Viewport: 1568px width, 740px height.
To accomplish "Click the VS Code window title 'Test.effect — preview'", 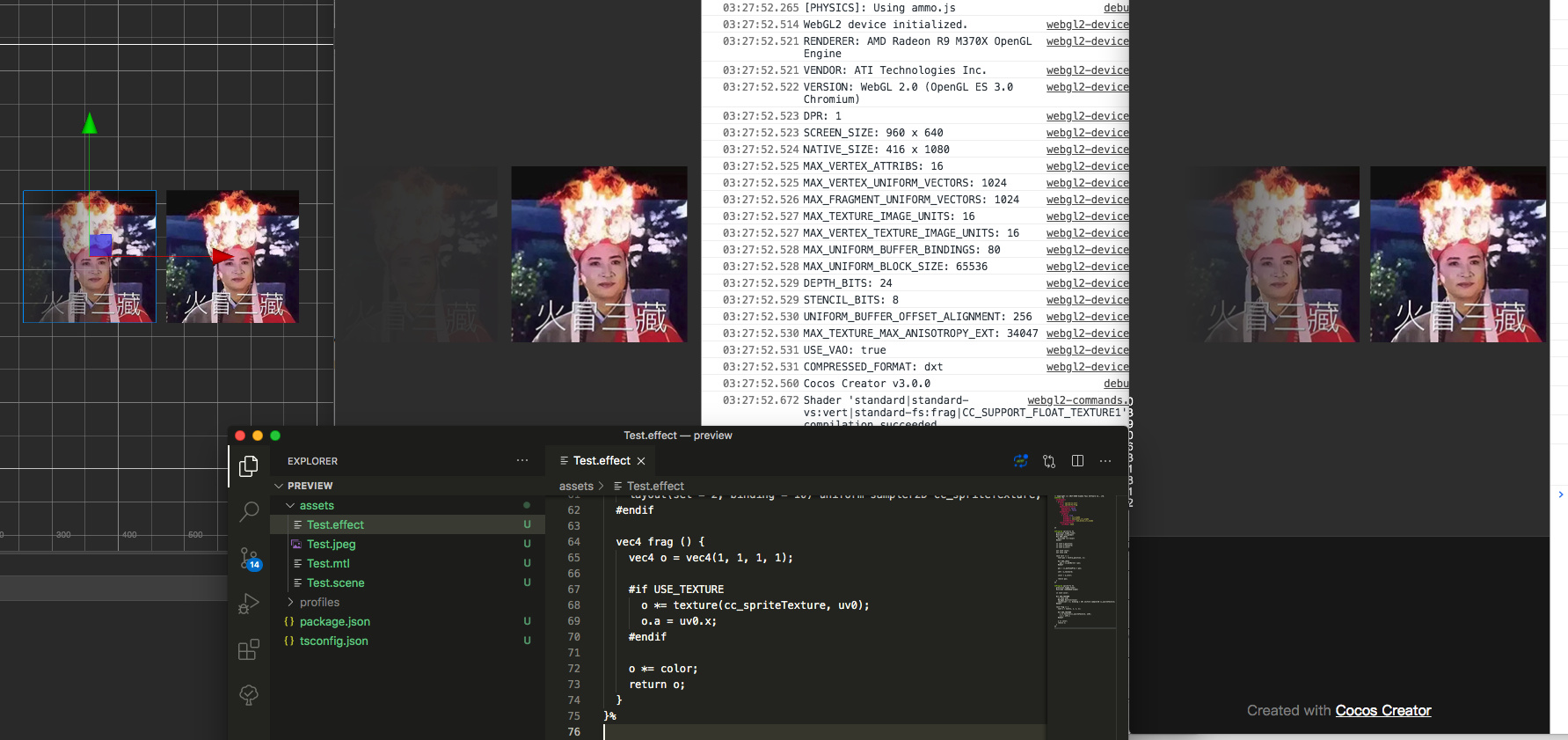I will [678, 436].
